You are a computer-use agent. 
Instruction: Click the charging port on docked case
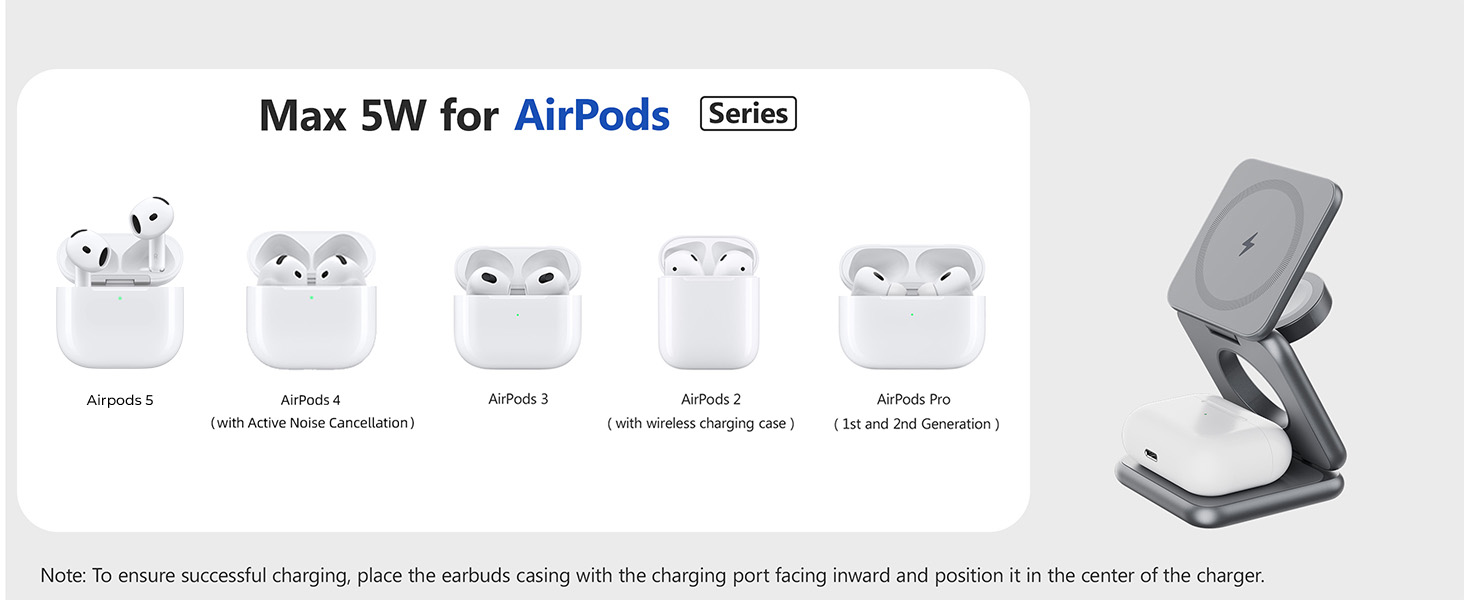1150,455
